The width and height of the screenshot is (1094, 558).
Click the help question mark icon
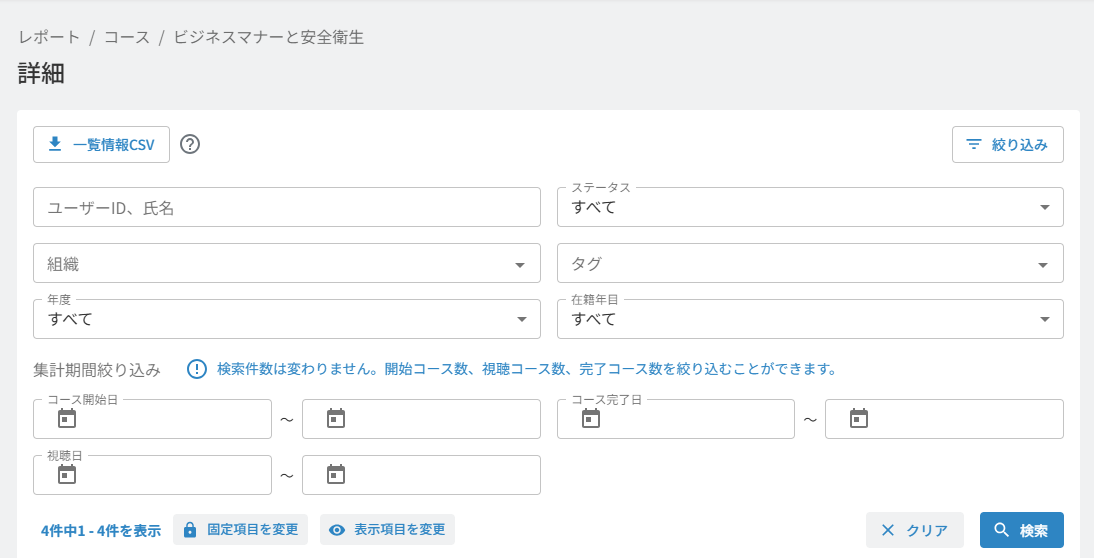coord(190,144)
